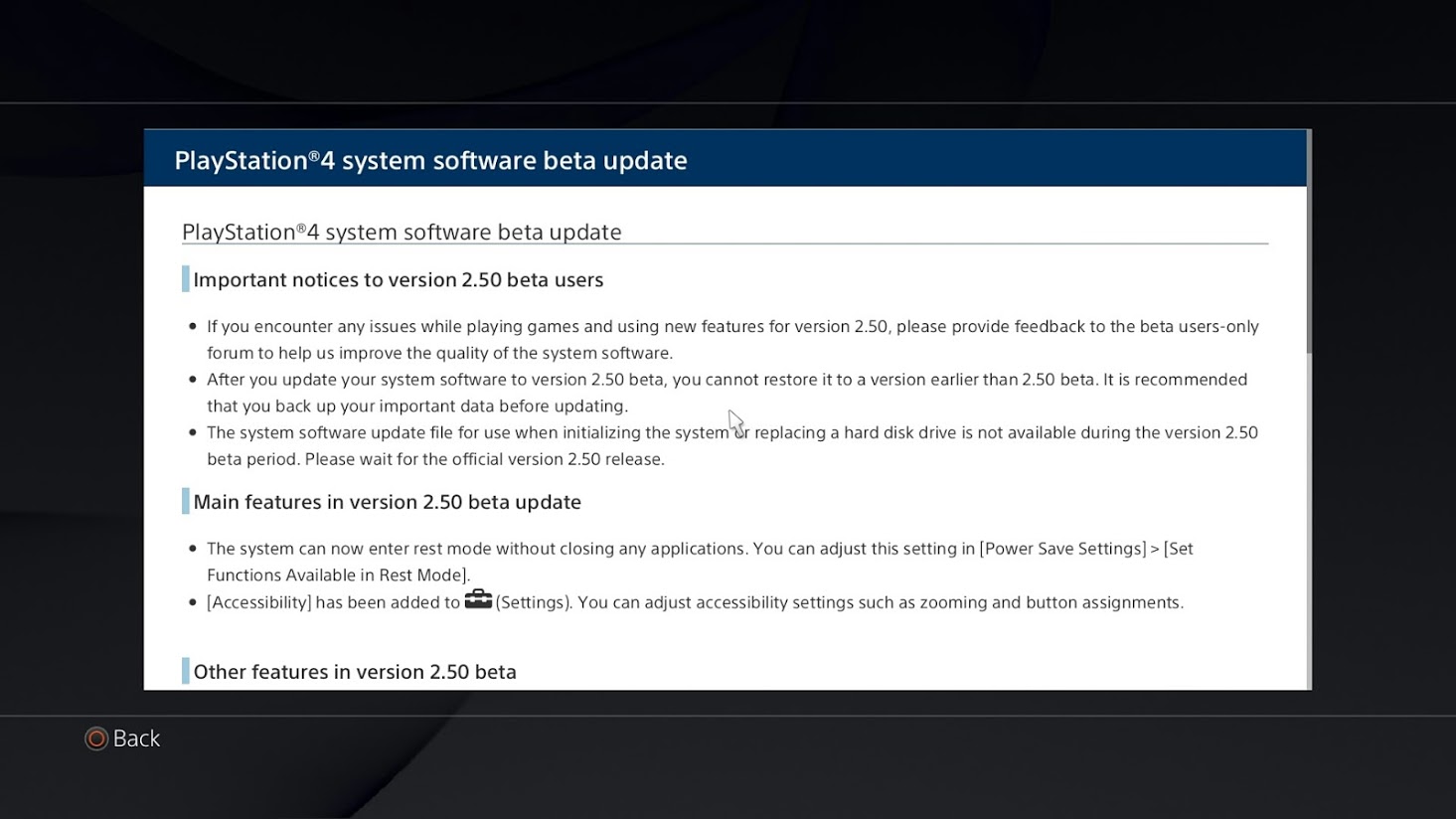Click the Settings toolbox icon in text
The height and width of the screenshot is (819, 1456).
pos(478,599)
